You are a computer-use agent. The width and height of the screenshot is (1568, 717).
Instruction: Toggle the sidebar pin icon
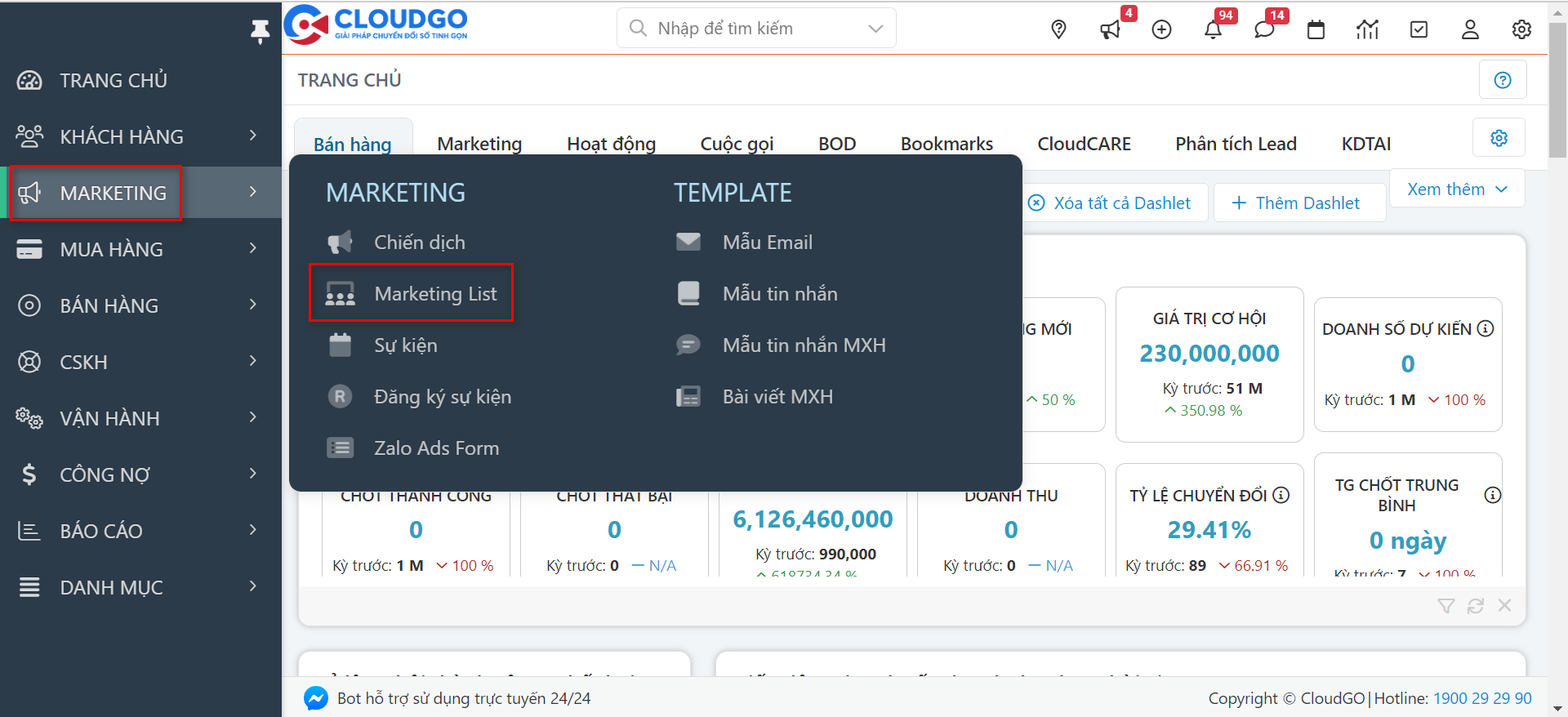[x=260, y=31]
